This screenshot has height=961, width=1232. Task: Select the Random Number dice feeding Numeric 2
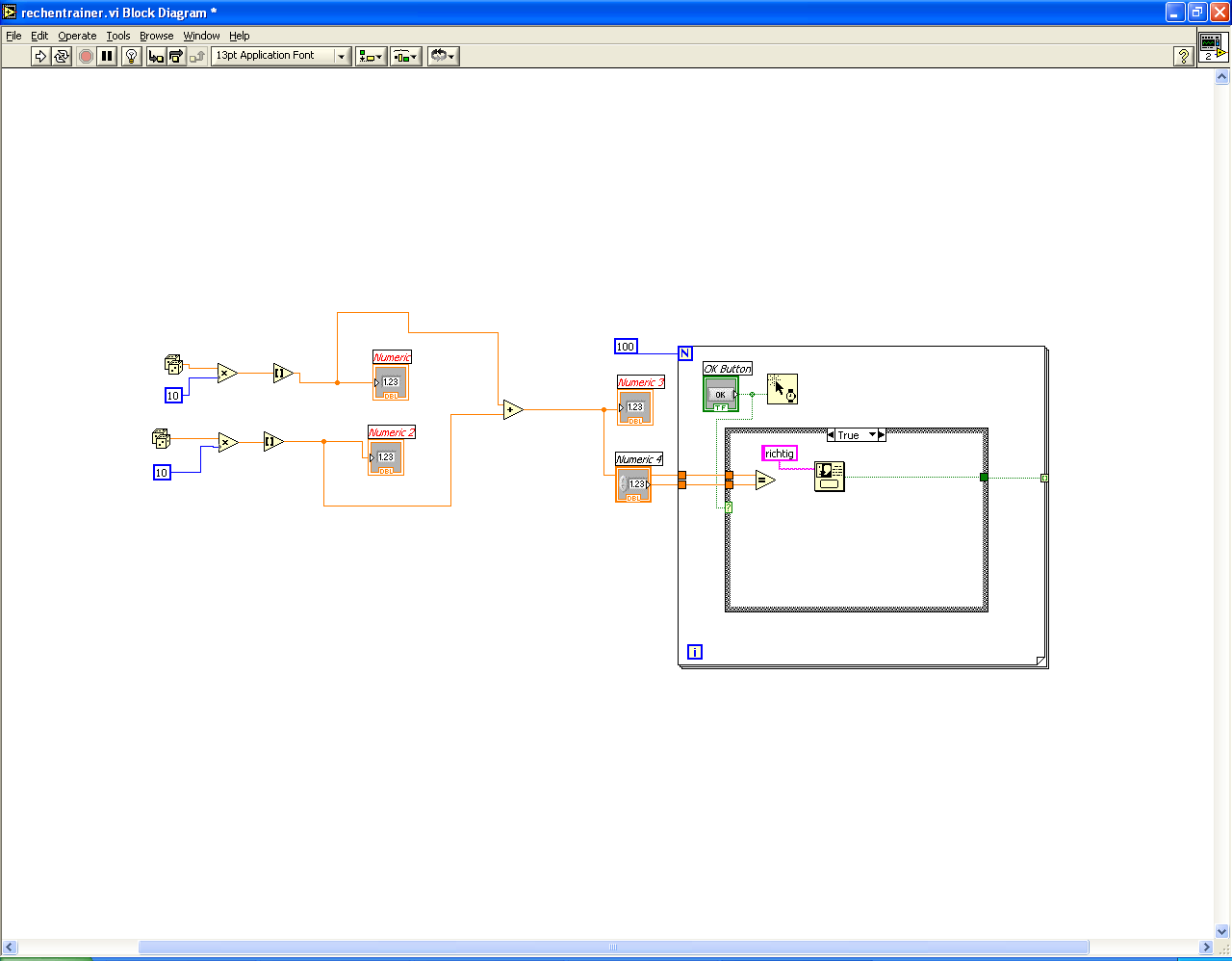(x=162, y=438)
